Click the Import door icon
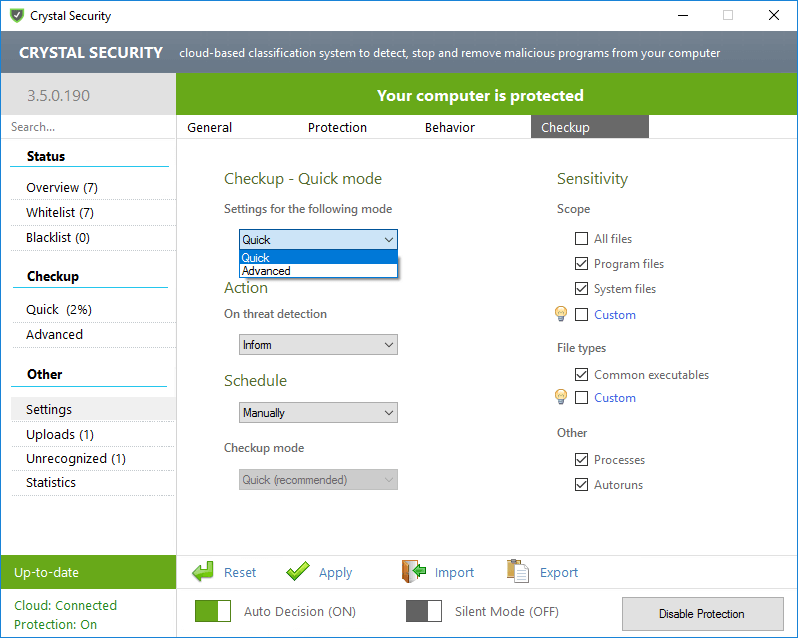The width and height of the screenshot is (798, 638). point(414,571)
